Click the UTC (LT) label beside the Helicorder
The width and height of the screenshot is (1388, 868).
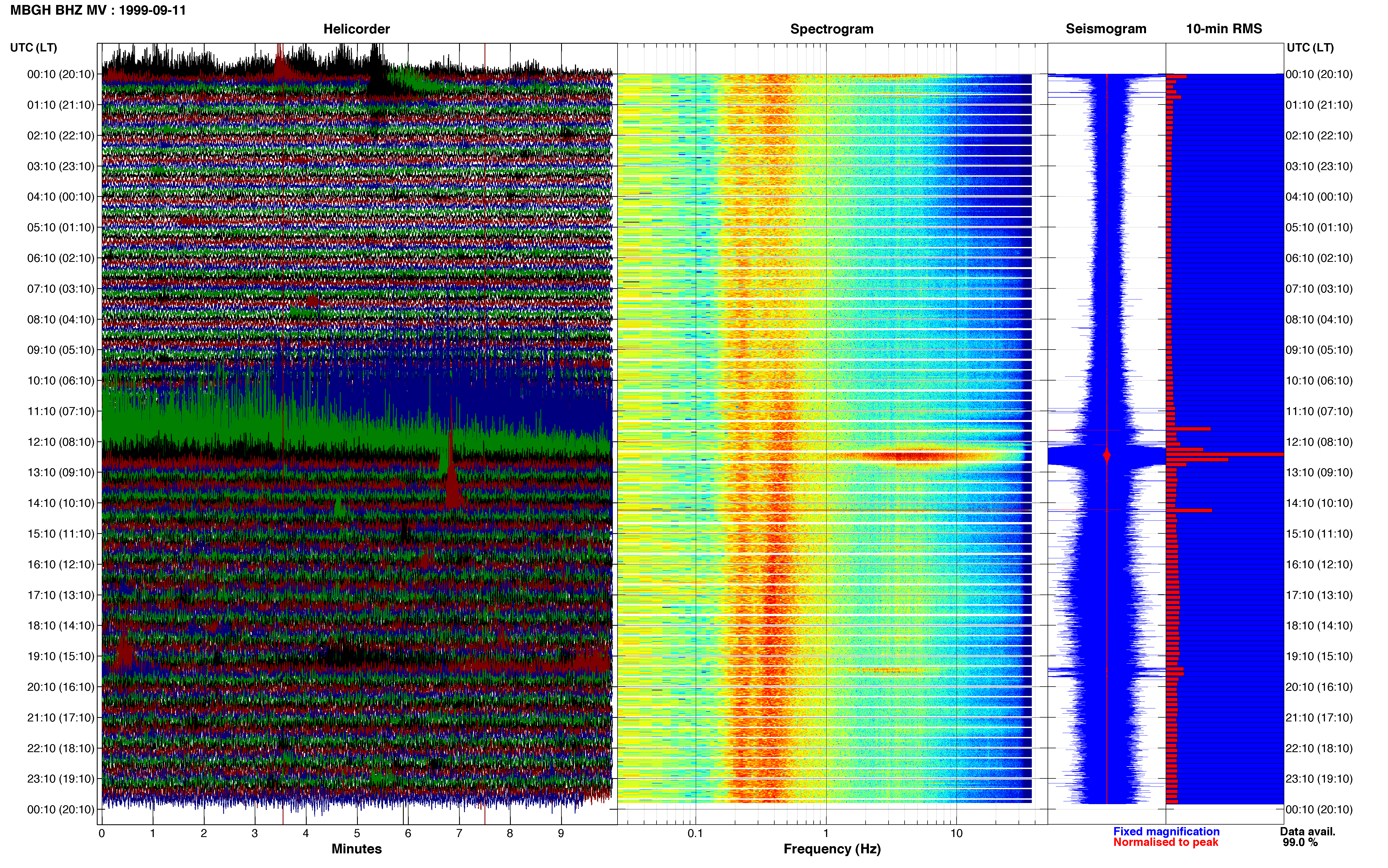click(x=34, y=48)
